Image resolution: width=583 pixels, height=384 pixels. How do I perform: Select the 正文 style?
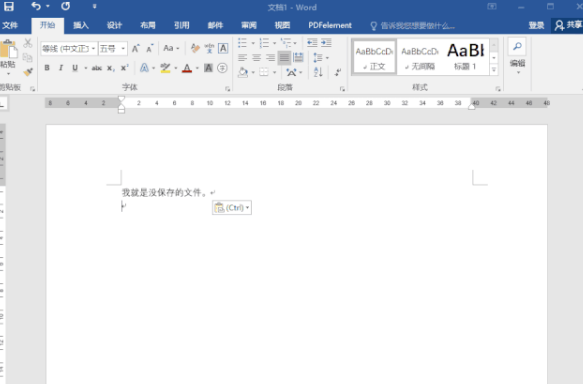(x=374, y=57)
